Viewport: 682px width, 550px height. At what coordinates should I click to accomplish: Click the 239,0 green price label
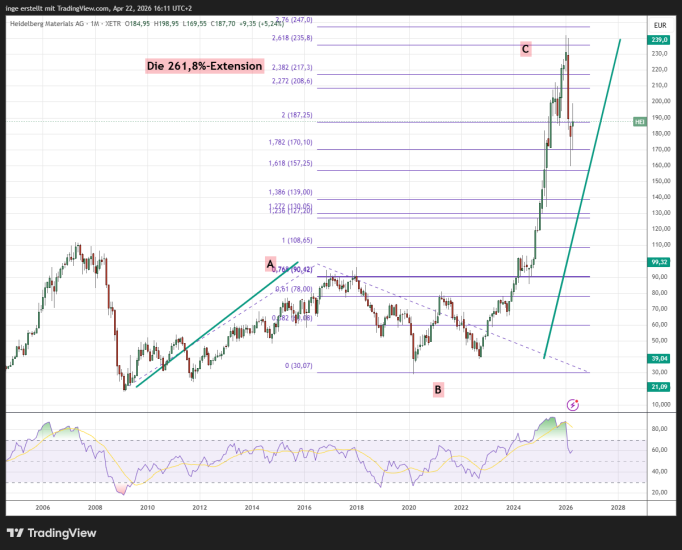[x=659, y=40]
